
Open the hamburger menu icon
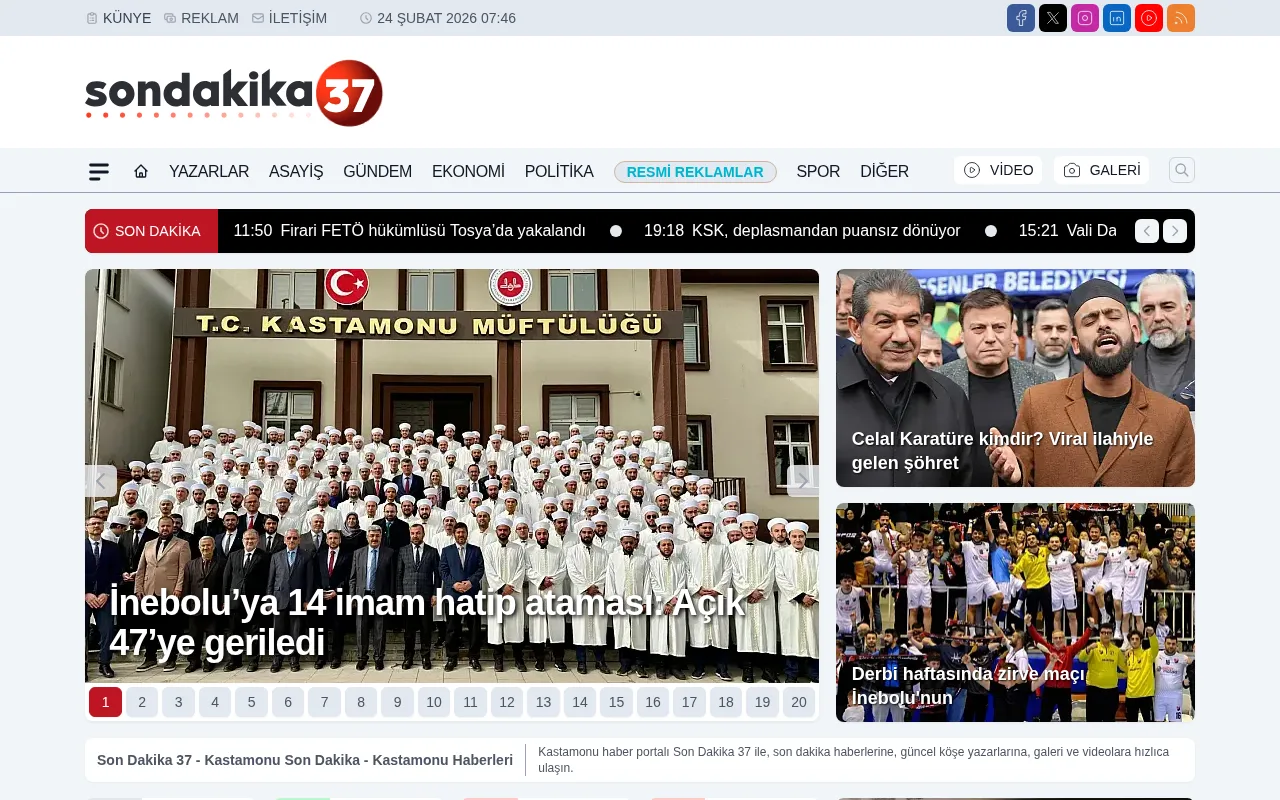tap(98, 171)
